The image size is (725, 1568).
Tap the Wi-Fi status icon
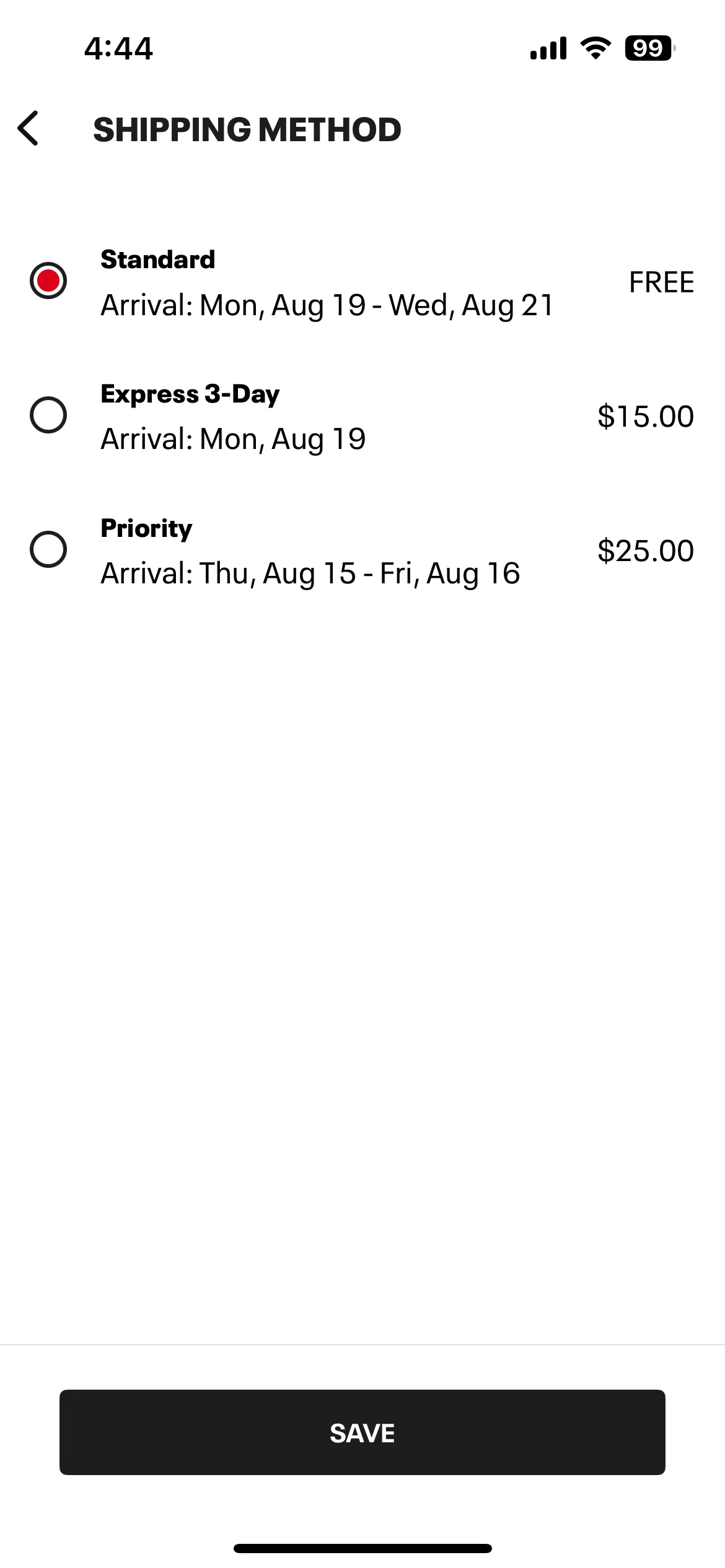point(595,48)
